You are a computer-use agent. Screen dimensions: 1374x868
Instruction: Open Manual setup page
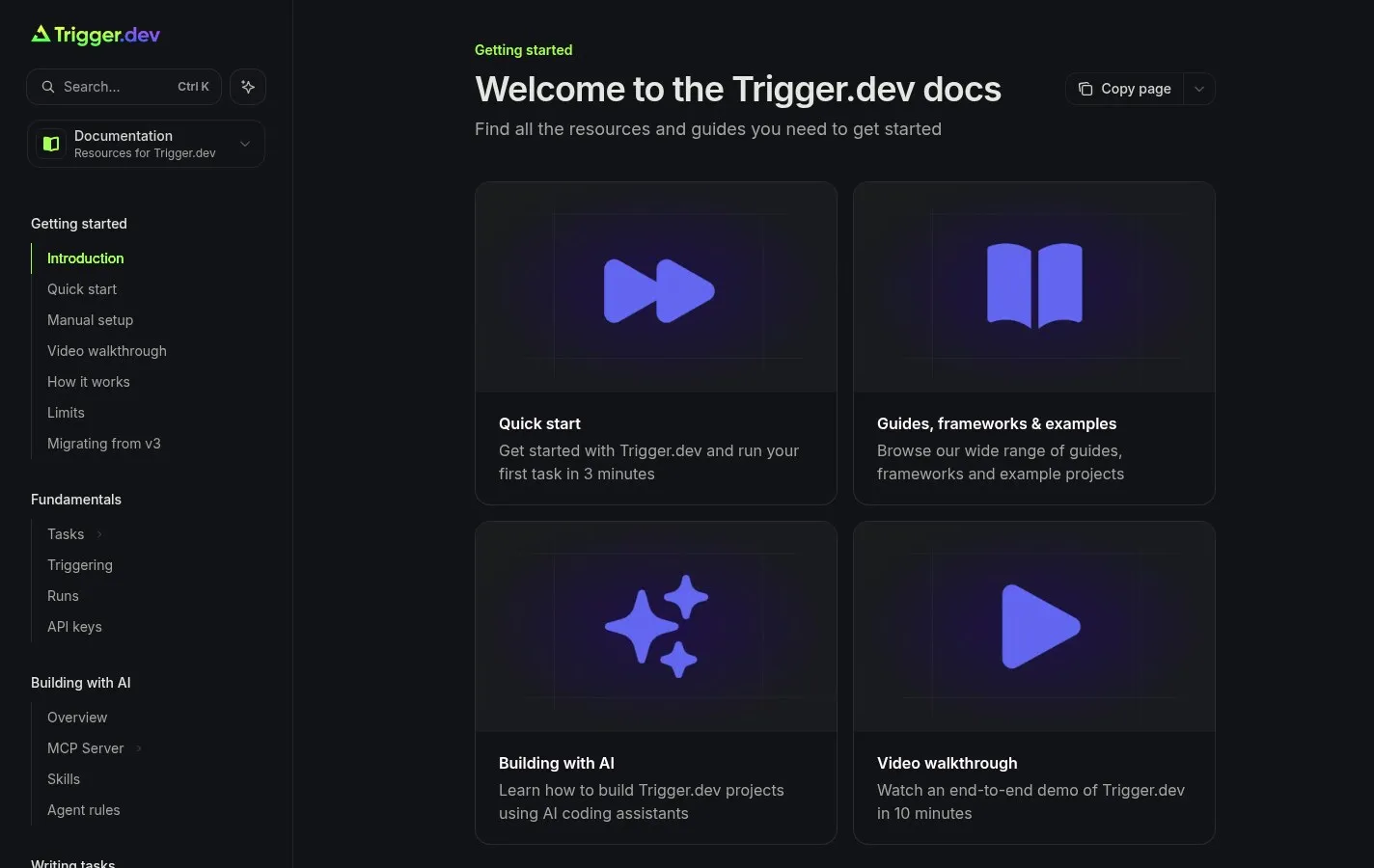pos(91,320)
